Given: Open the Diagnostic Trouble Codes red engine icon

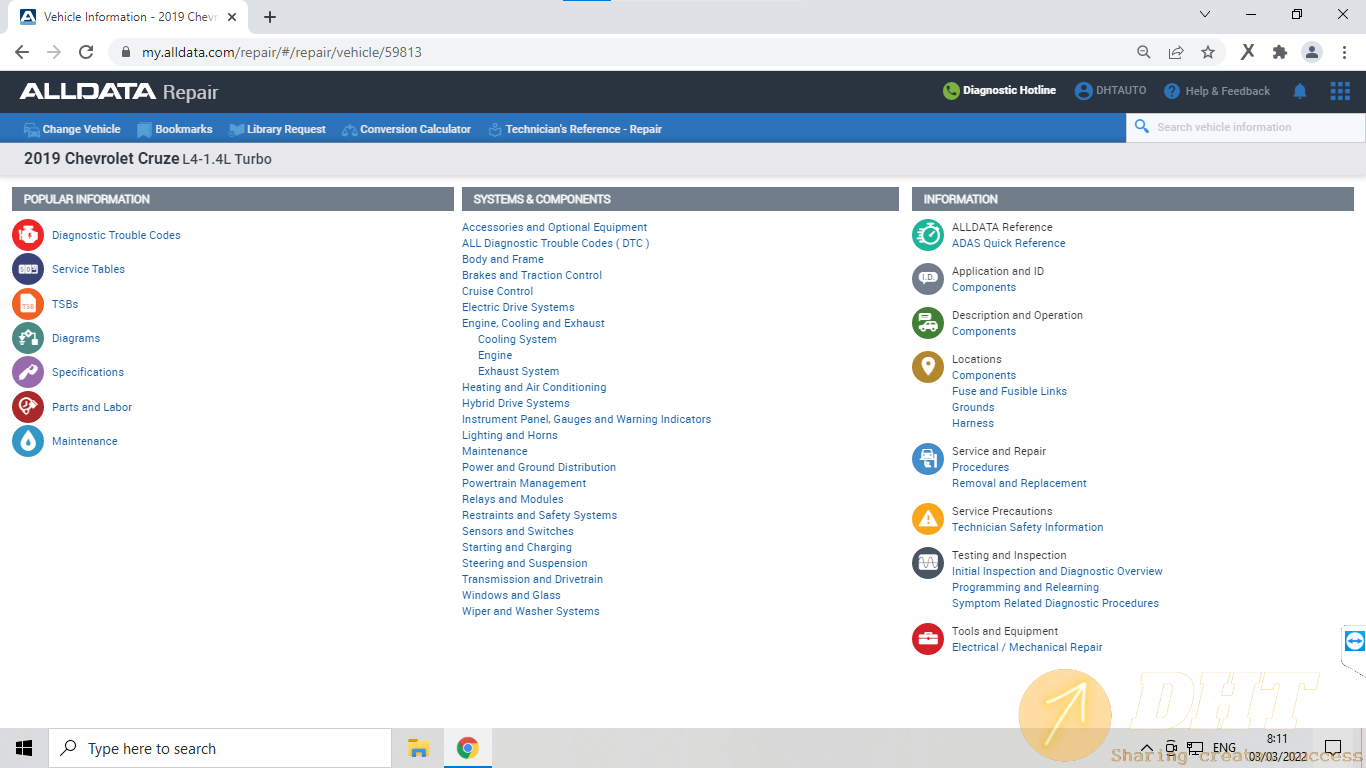Looking at the screenshot, I should (28, 235).
